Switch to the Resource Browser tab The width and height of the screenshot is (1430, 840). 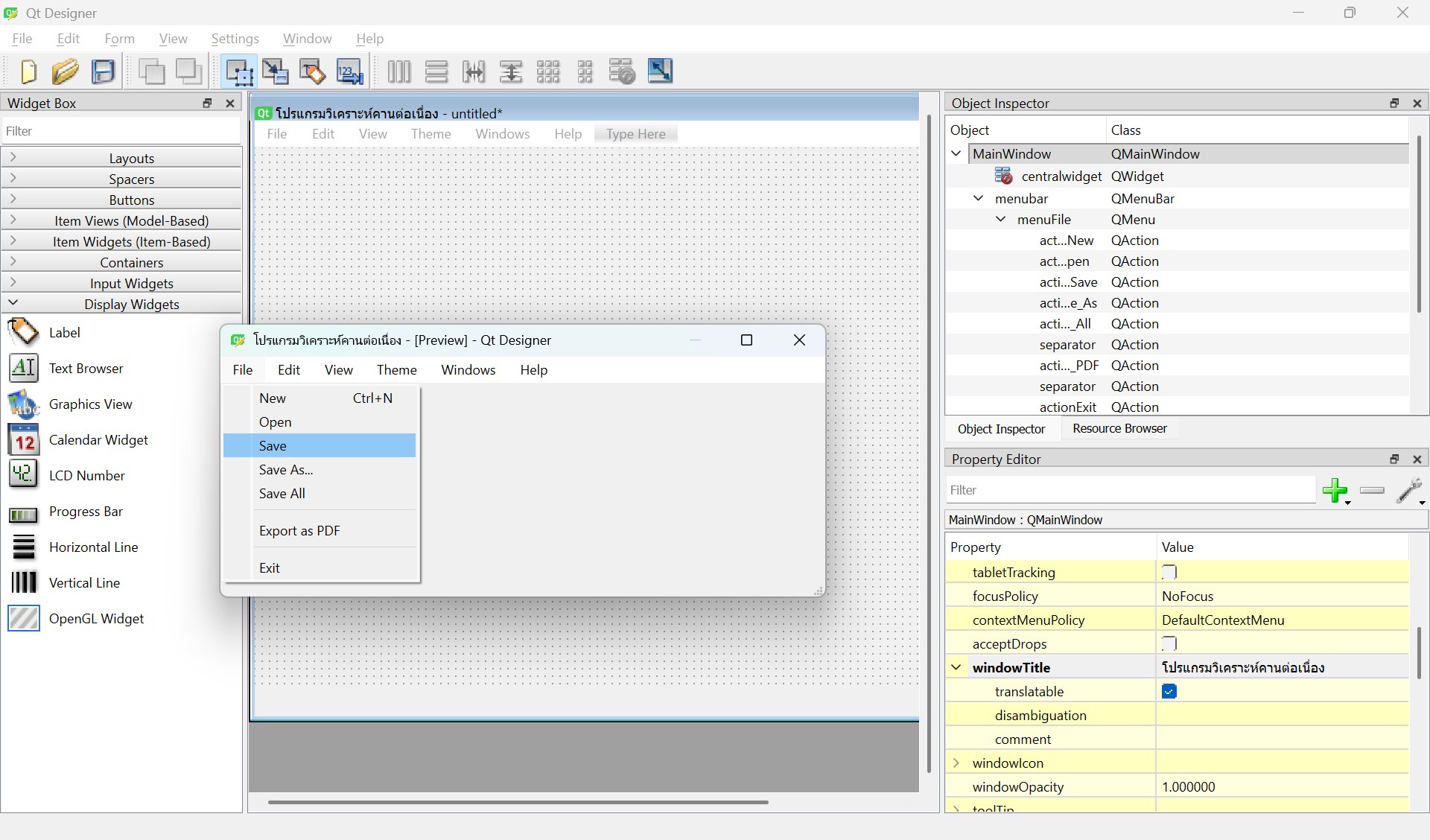1119,429
